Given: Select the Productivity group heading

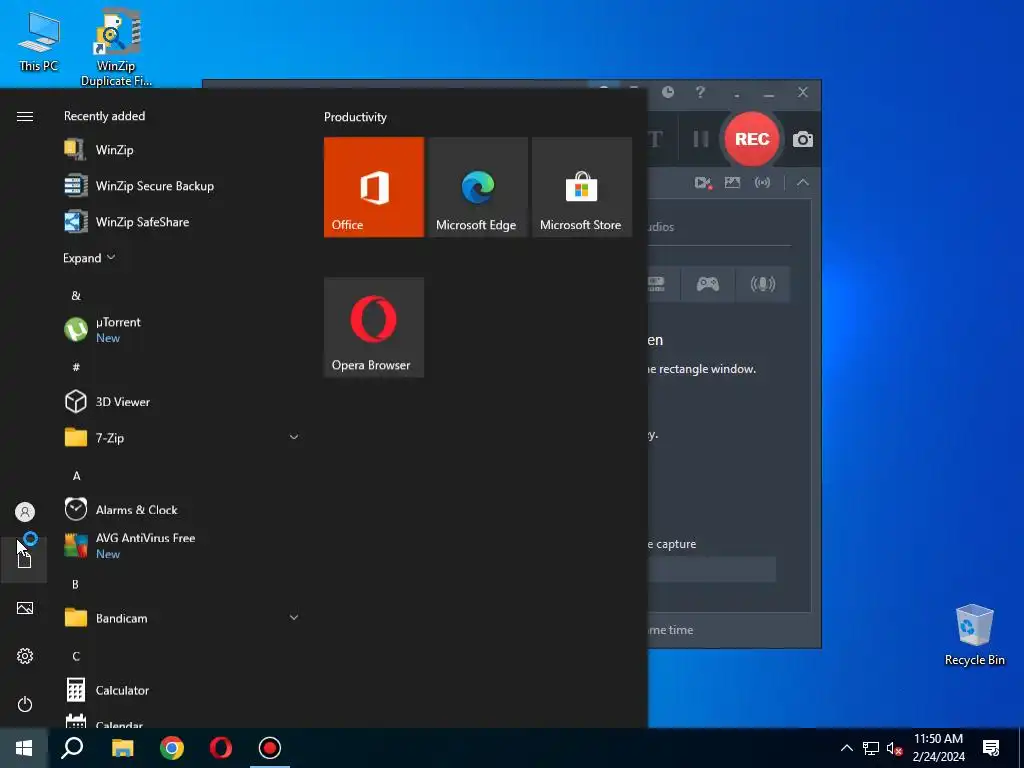Looking at the screenshot, I should pyautogui.click(x=355, y=117).
